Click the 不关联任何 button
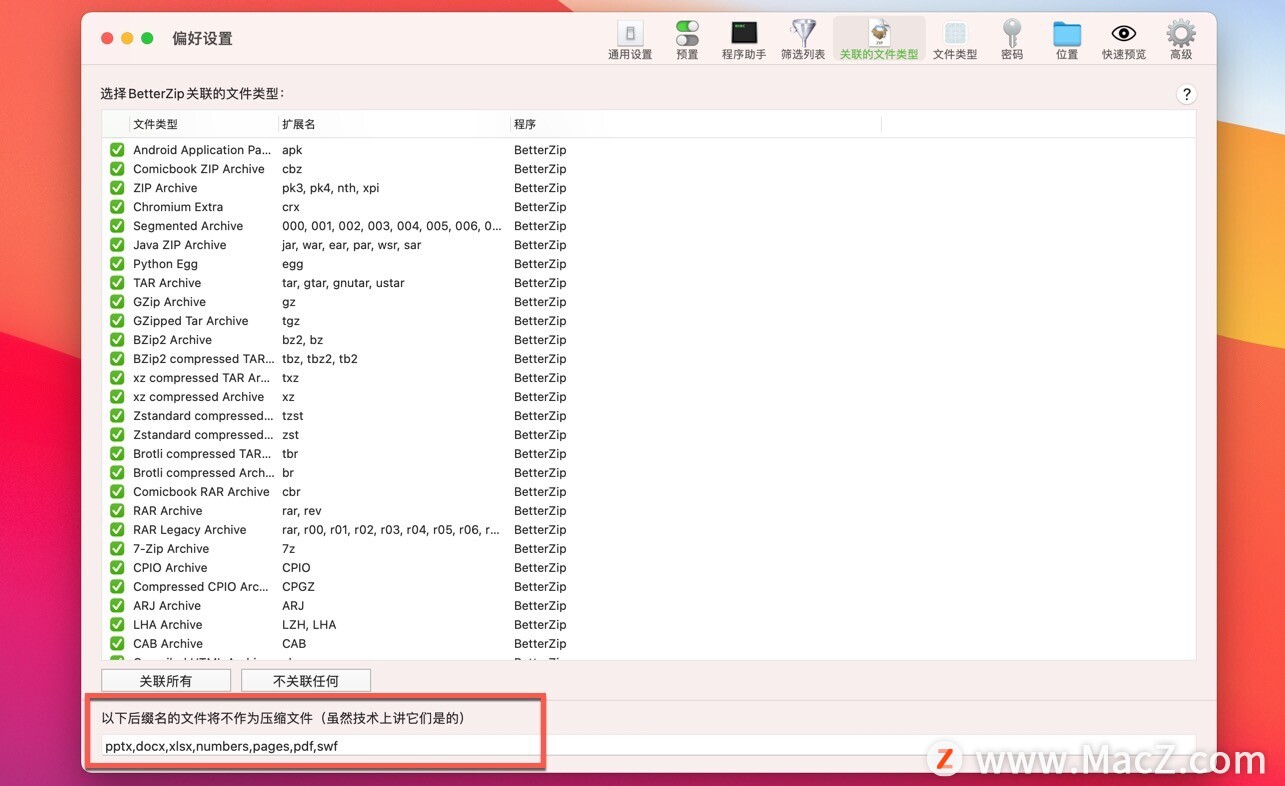The image size is (1285, 786). [306, 681]
